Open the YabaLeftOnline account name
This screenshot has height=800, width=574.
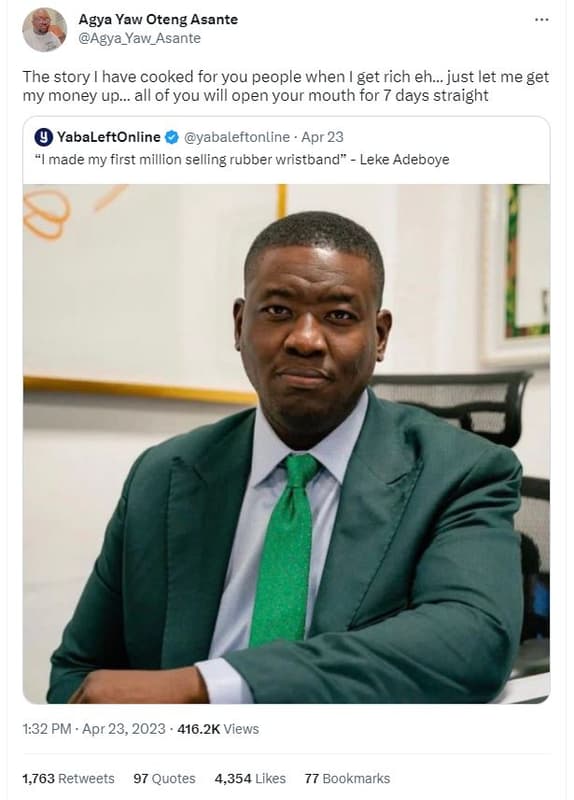click(x=109, y=137)
